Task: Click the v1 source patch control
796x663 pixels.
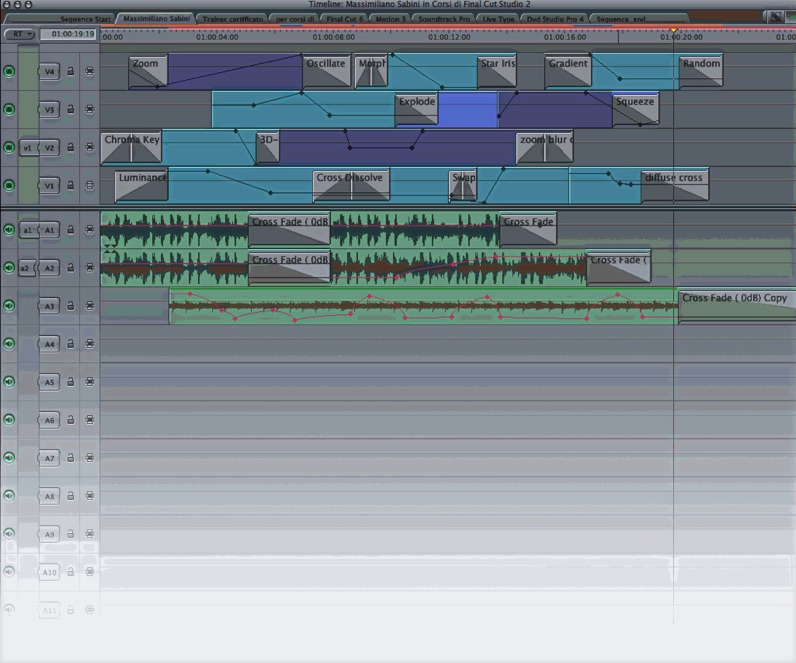Action: tap(27, 147)
